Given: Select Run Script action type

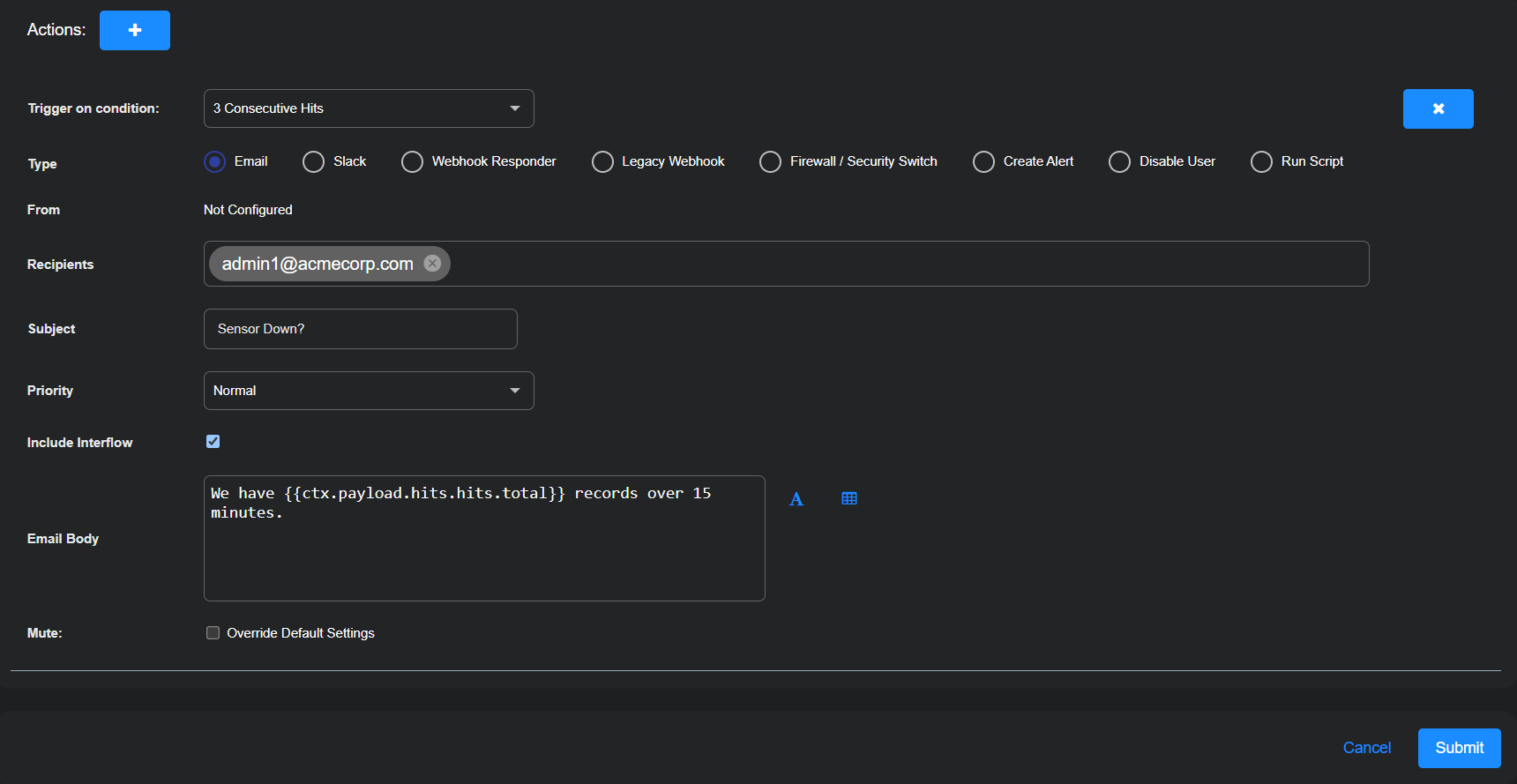Looking at the screenshot, I should [x=1261, y=162].
